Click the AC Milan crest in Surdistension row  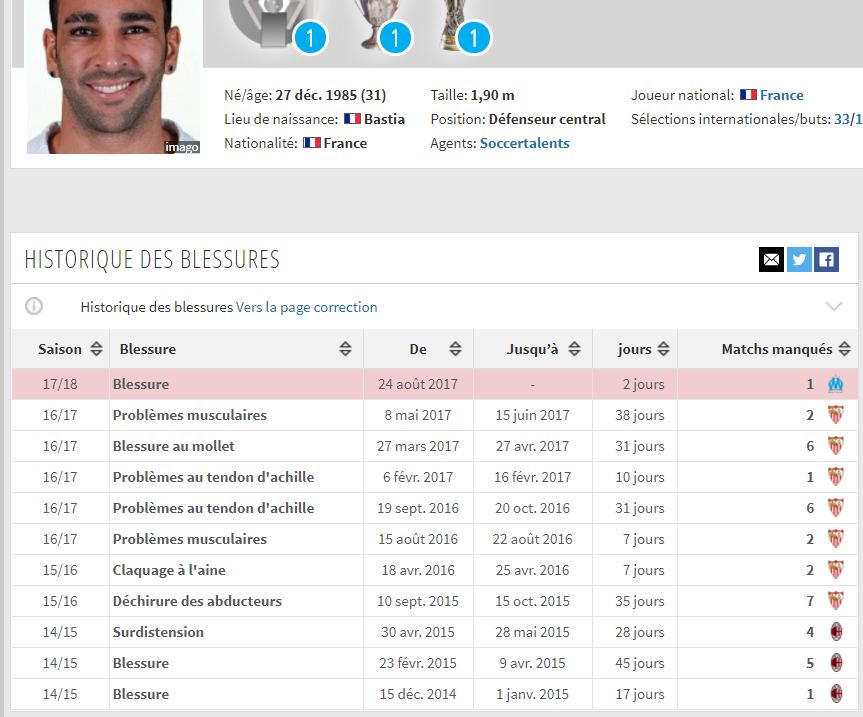836,632
